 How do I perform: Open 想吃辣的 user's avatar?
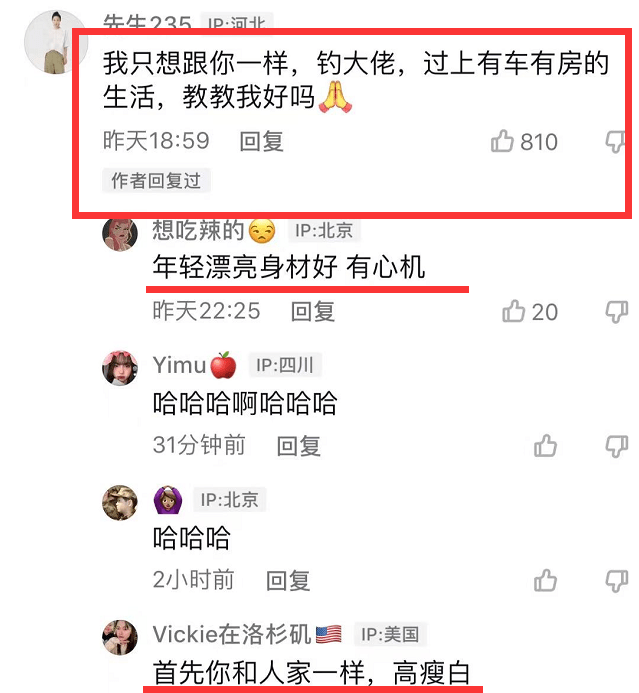120,234
